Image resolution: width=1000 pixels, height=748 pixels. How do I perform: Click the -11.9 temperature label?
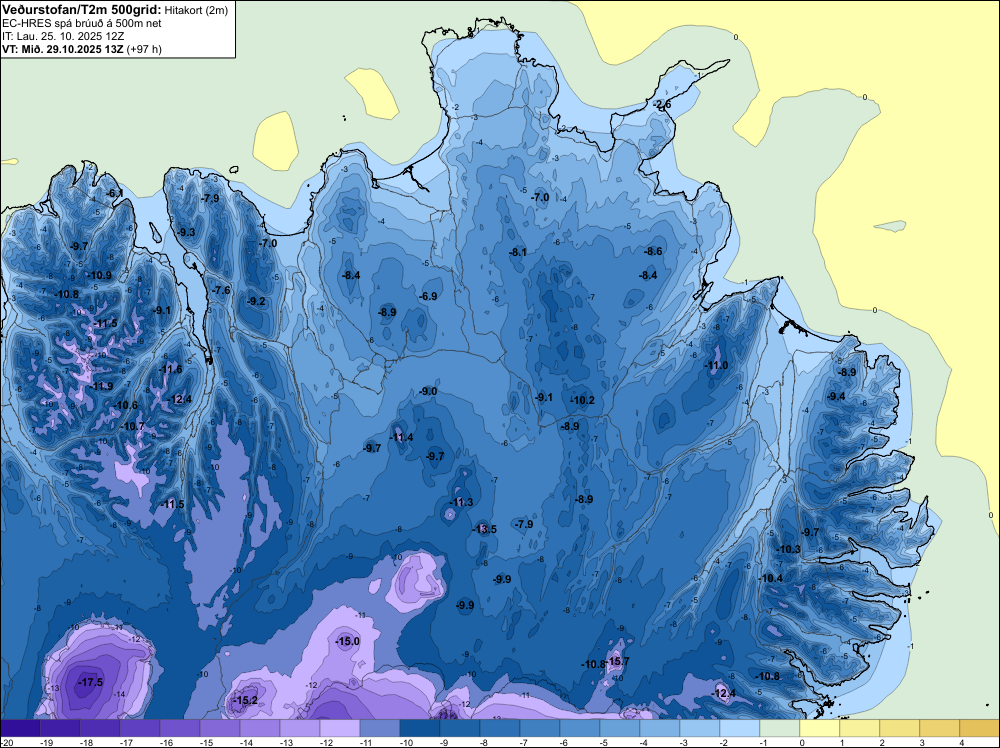click(101, 386)
